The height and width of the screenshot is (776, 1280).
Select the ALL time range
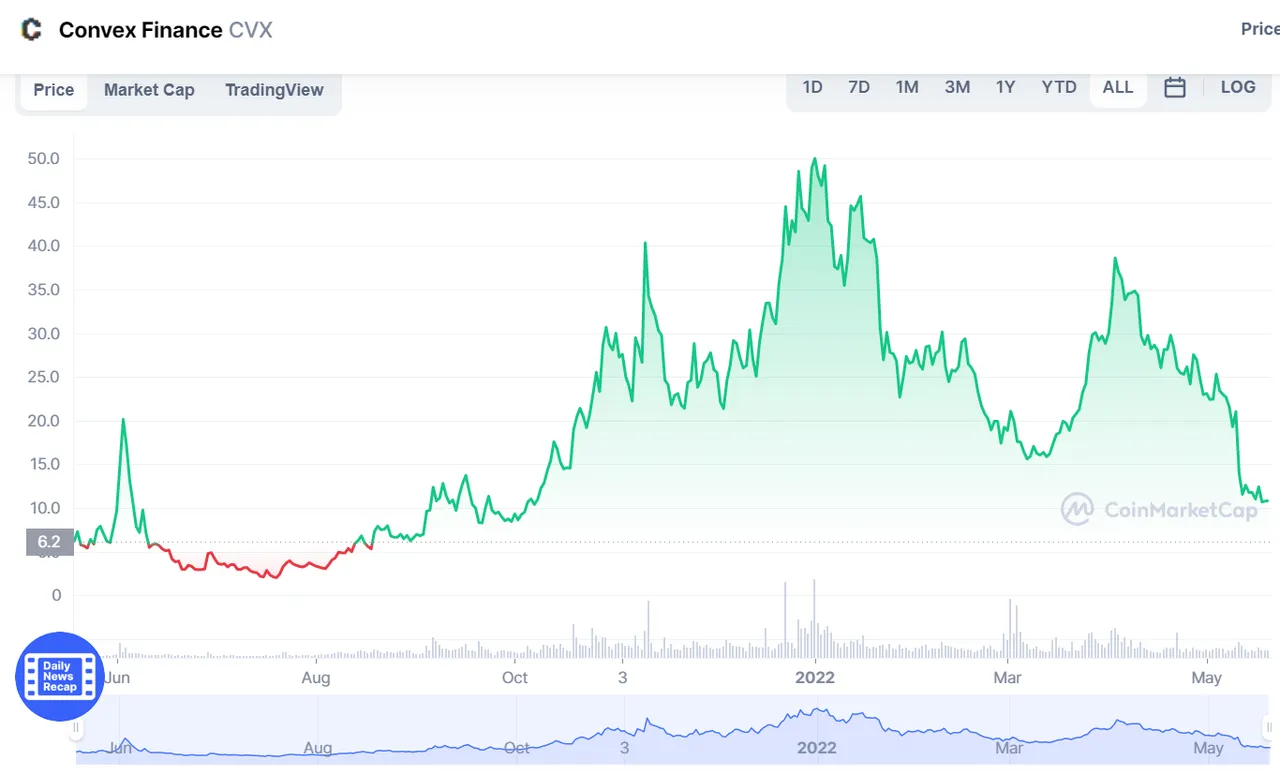click(1118, 87)
